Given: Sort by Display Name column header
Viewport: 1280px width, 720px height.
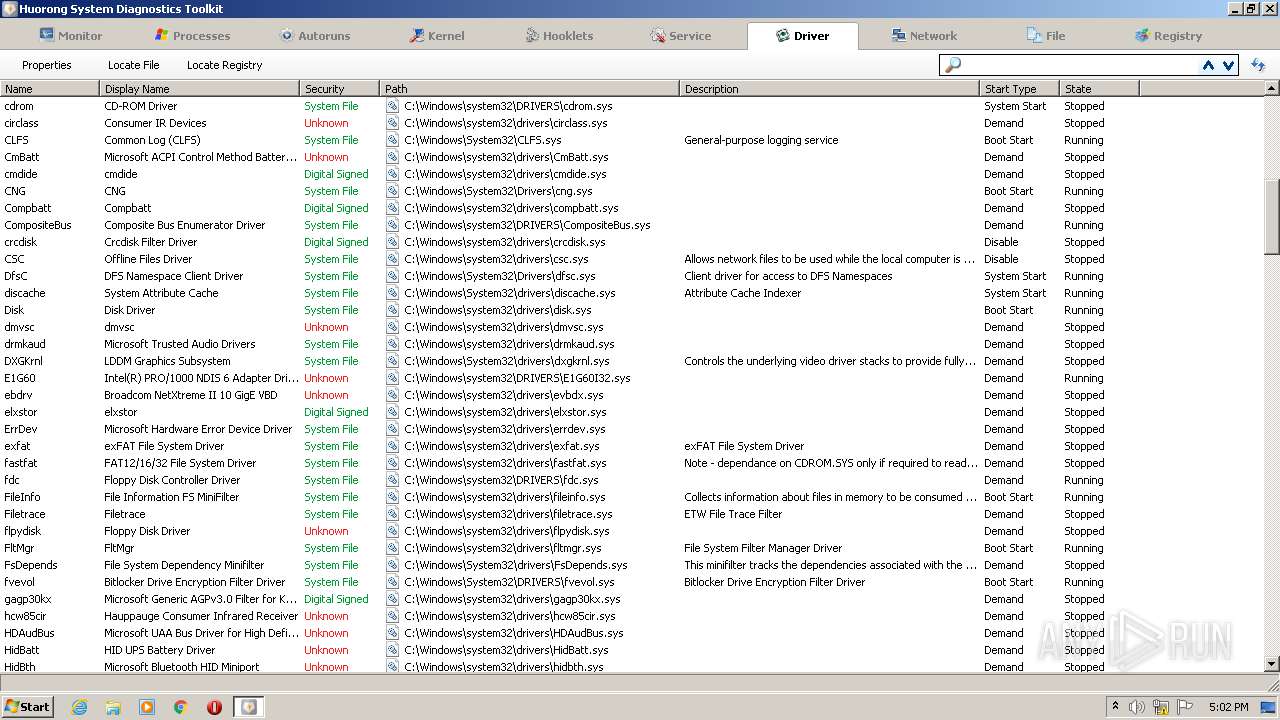Looking at the screenshot, I should 200,89.
